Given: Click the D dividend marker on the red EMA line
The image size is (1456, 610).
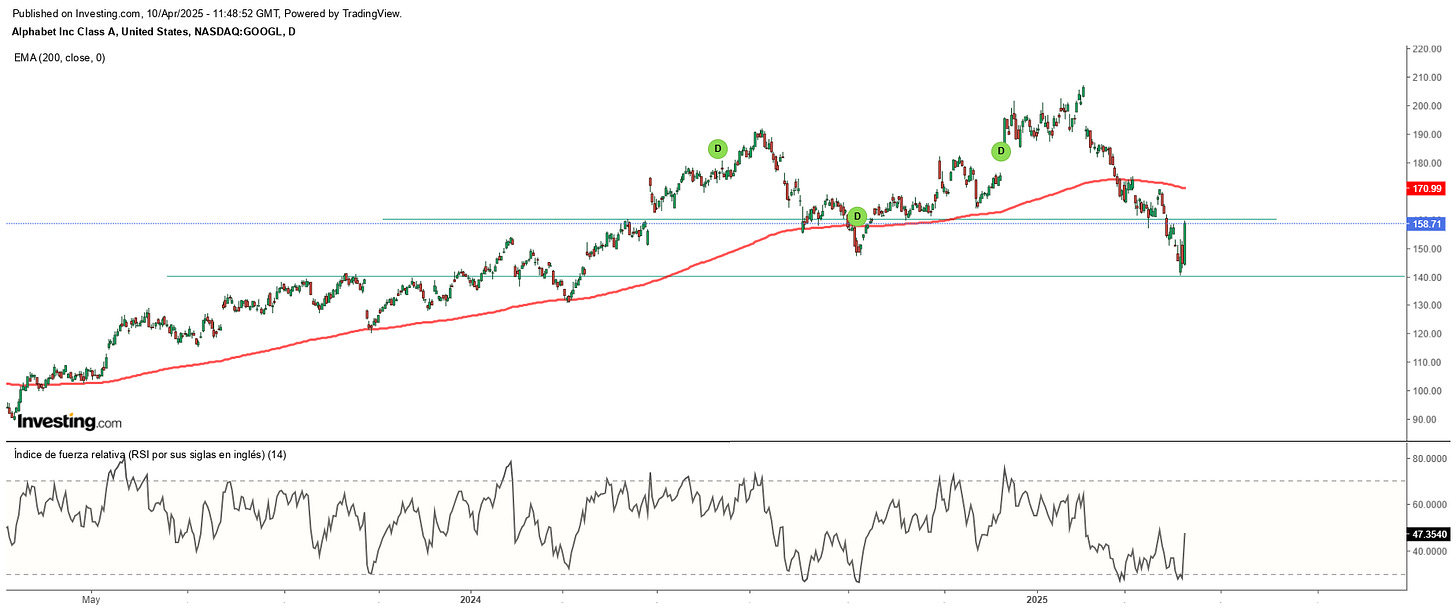Looking at the screenshot, I should click(x=857, y=217).
